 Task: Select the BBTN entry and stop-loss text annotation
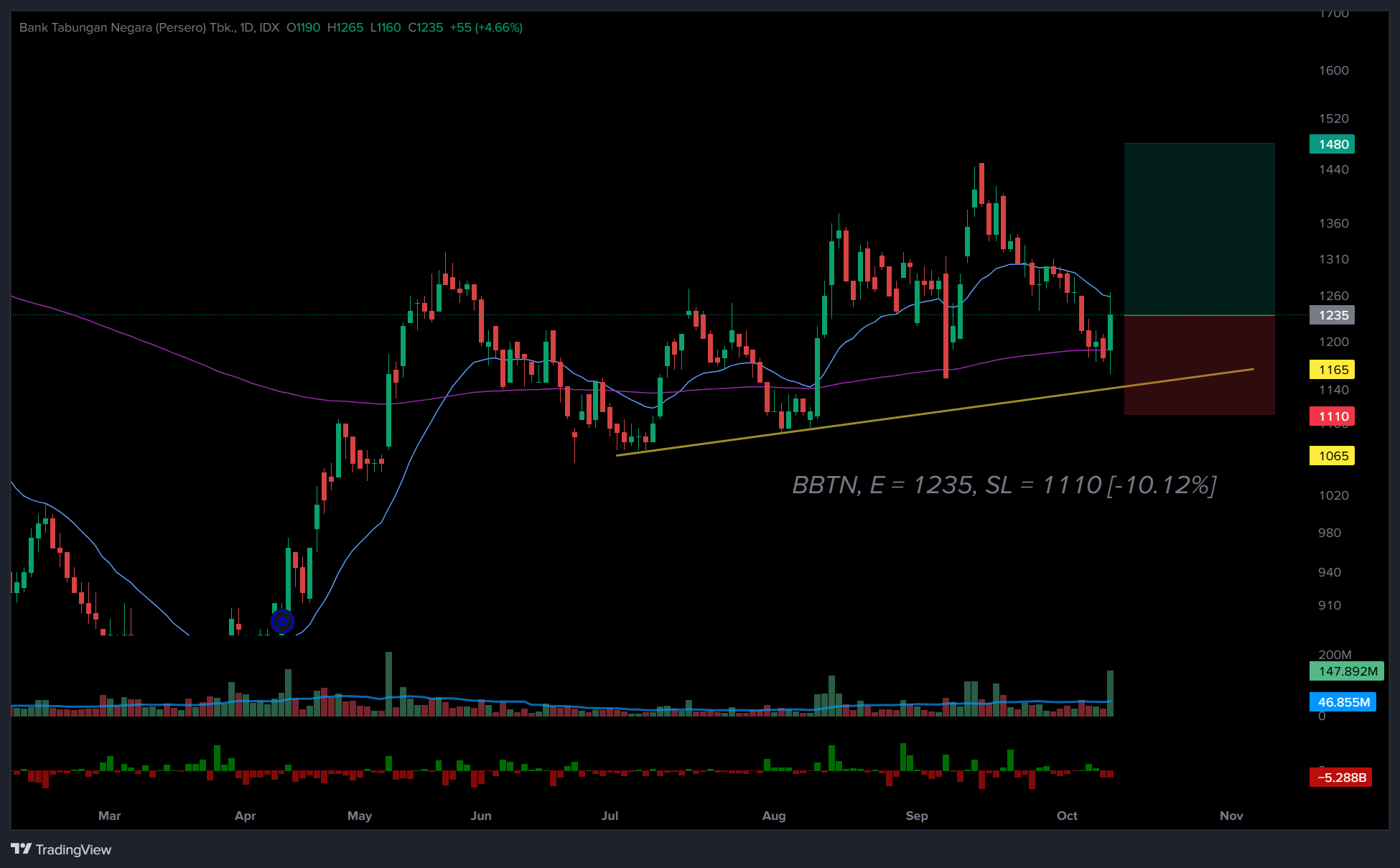[1004, 485]
